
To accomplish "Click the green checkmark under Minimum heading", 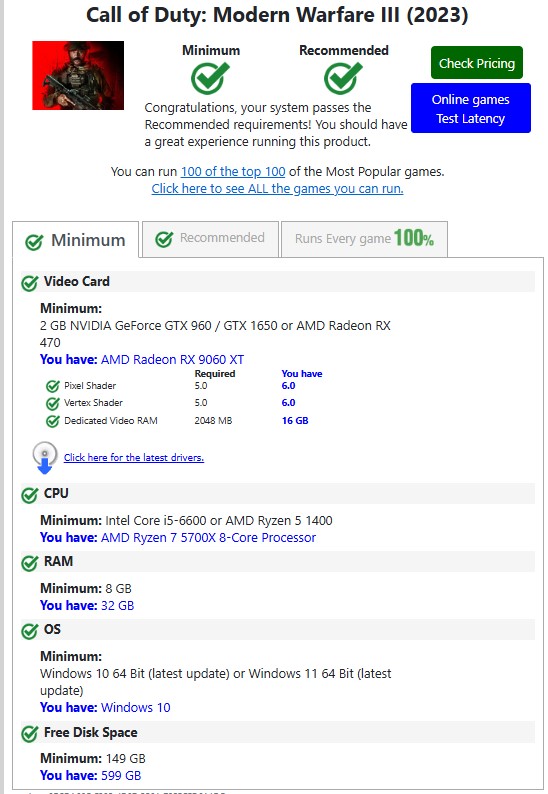I will (x=210, y=78).
